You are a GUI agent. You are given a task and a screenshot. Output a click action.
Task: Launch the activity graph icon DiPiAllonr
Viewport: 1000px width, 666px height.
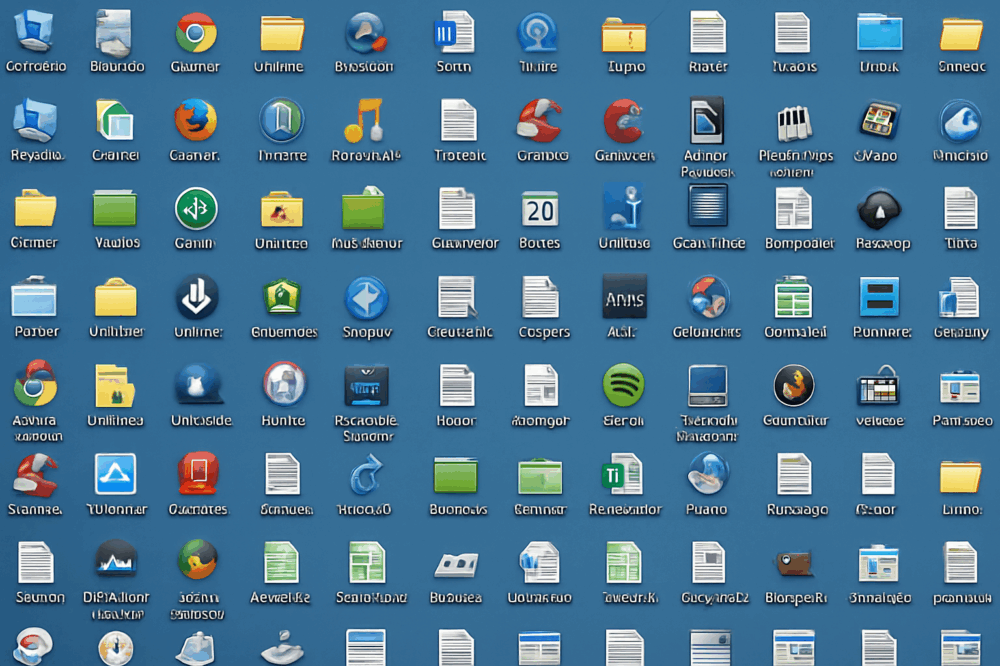click(115, 560)
